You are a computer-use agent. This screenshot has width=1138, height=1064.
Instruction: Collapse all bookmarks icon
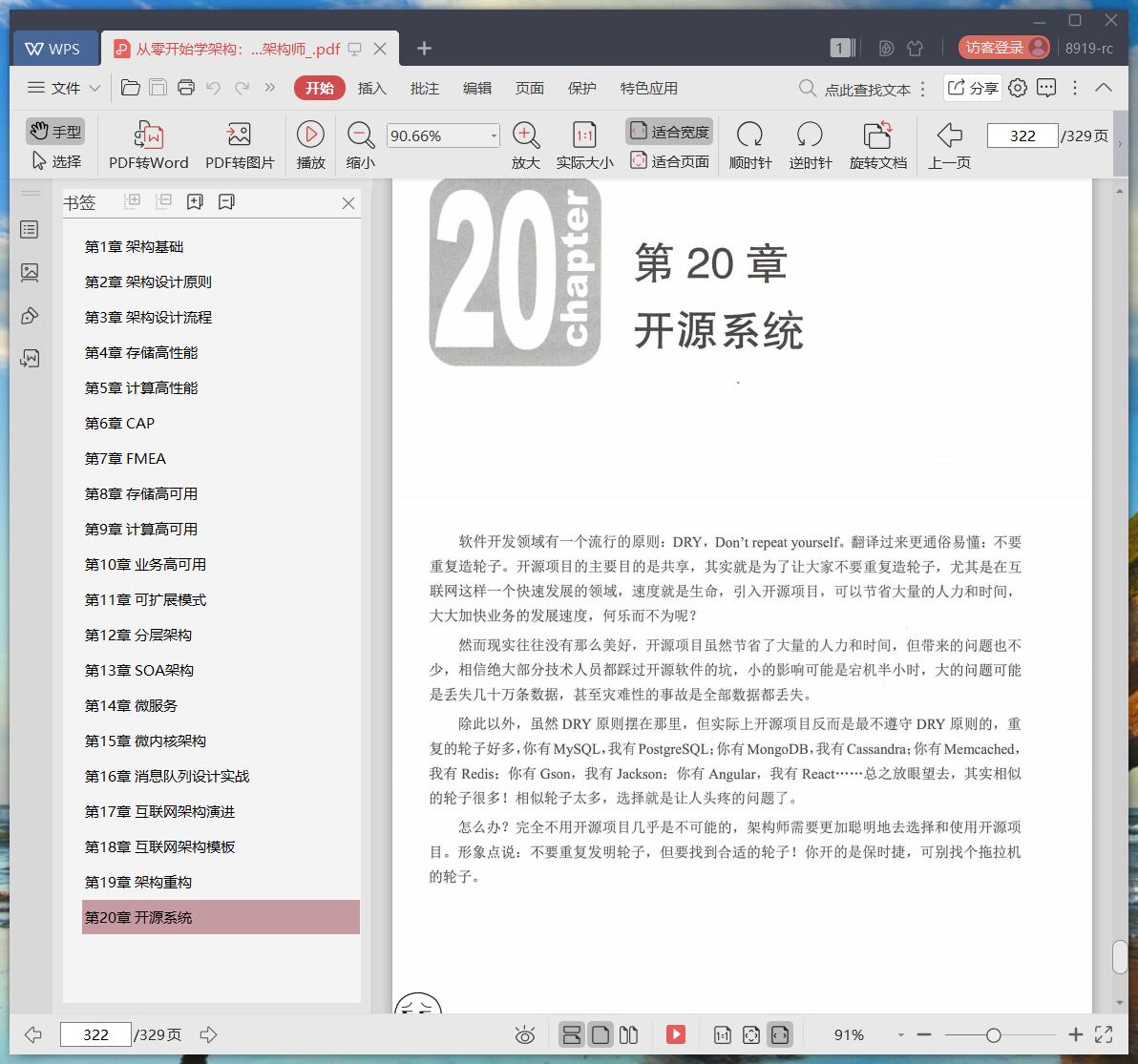click(163, 201)
